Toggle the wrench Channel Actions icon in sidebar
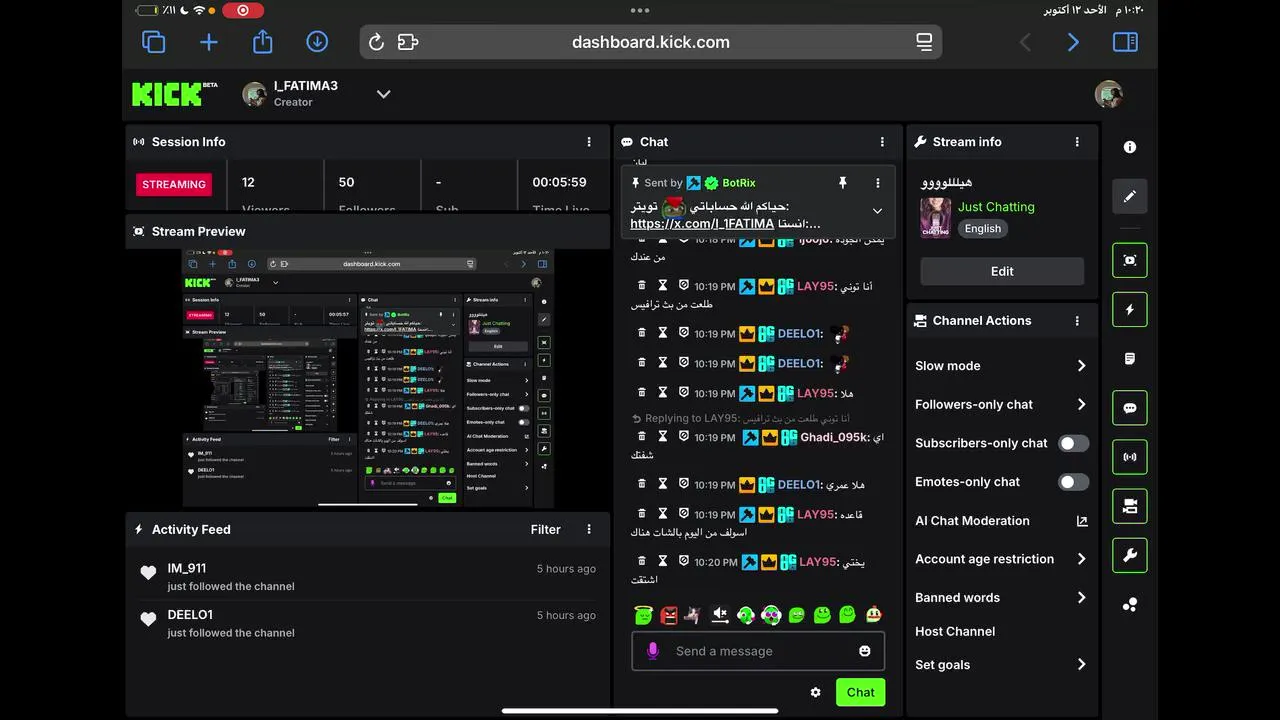The width and height of the screenshot is (1280, 720). (1129, 555)
